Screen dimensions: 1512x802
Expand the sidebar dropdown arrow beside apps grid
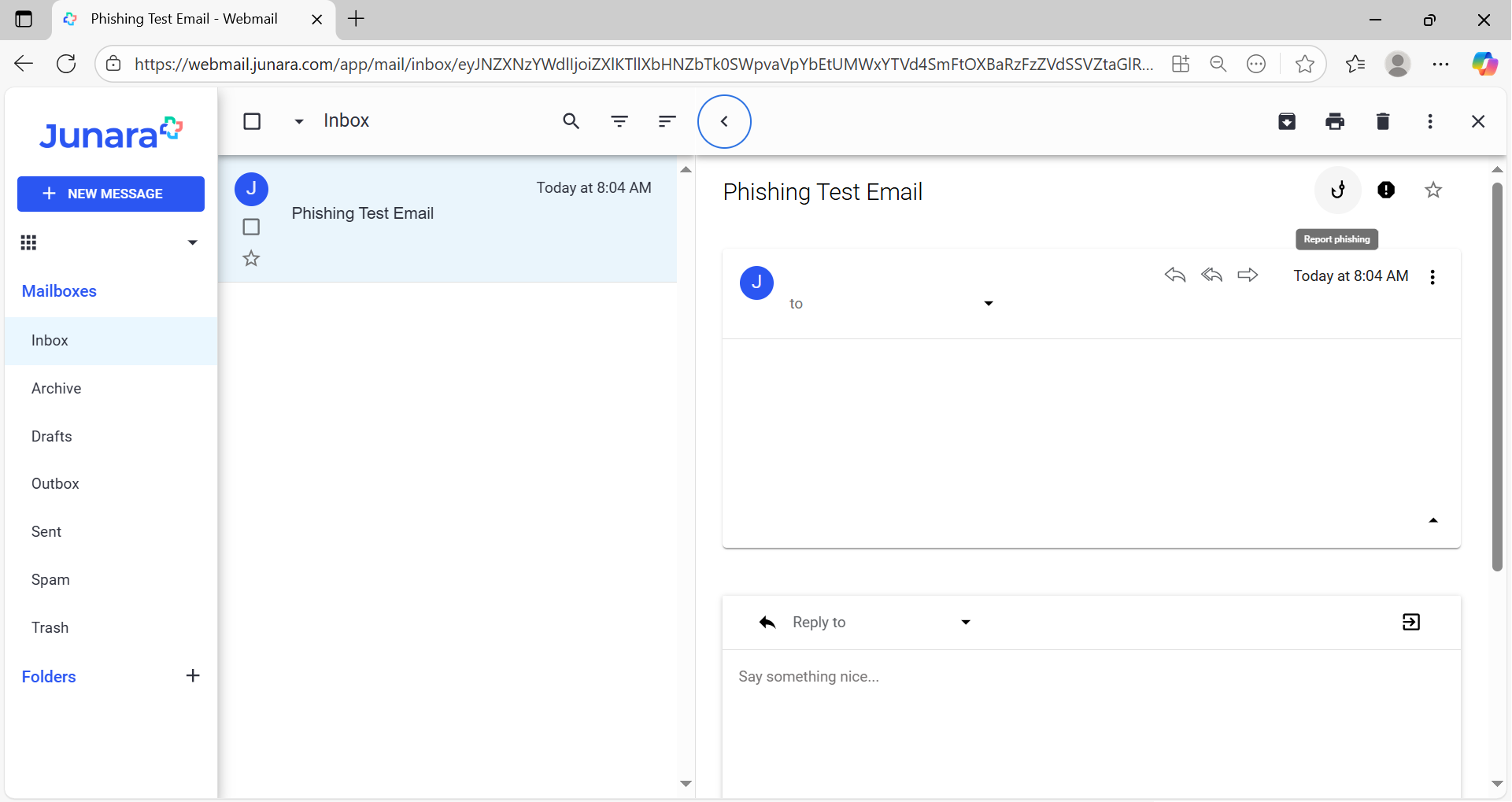192,242
